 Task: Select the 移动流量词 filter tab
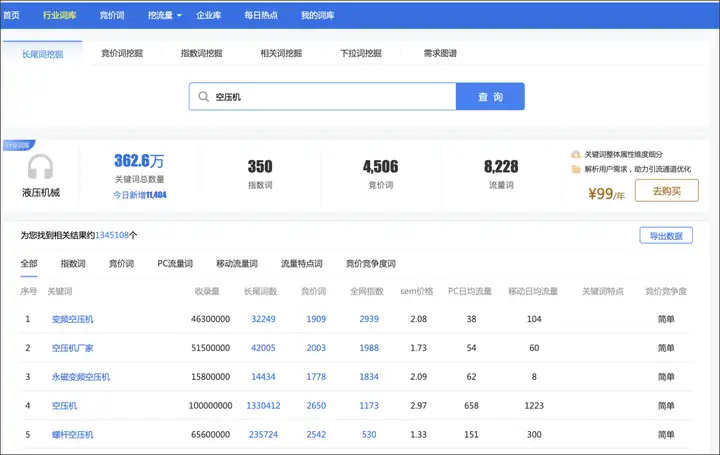[237, 264]
